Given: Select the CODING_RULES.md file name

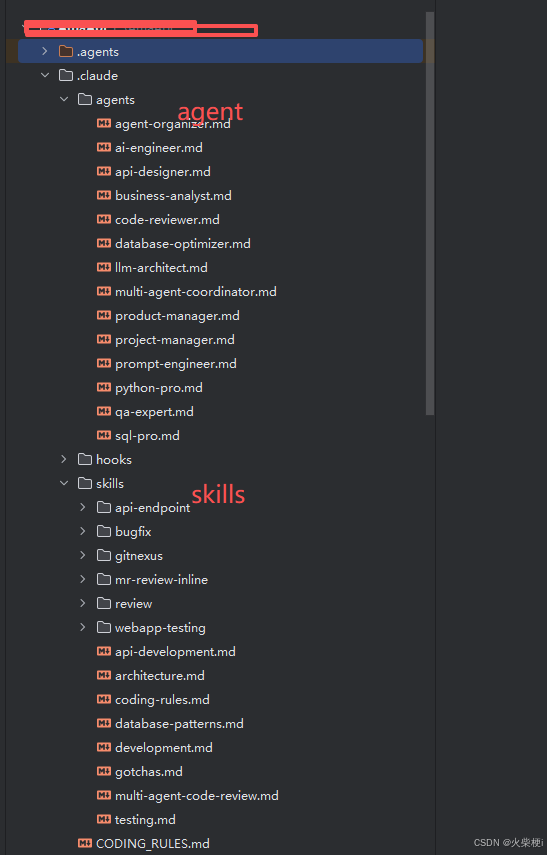Looking at the screenshot, I should pos(153,844).
